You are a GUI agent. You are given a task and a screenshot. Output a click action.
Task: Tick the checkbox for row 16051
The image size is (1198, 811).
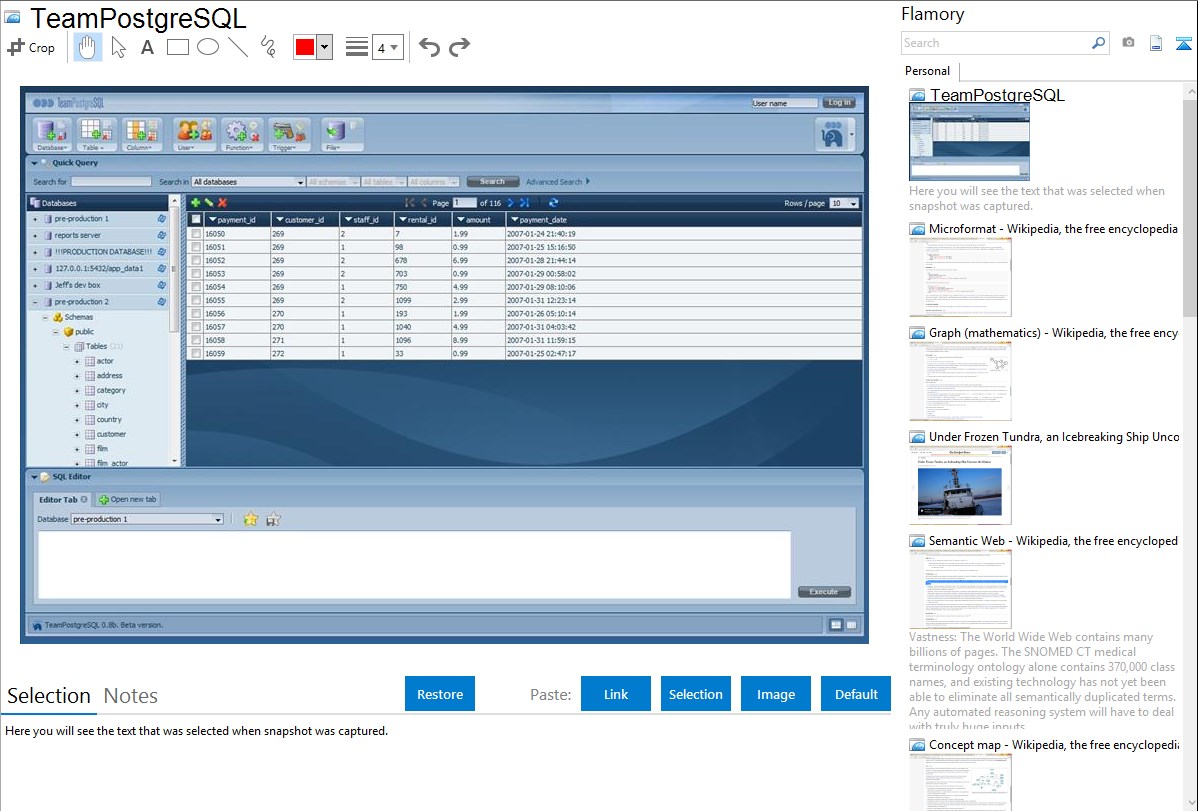(196, 247)
